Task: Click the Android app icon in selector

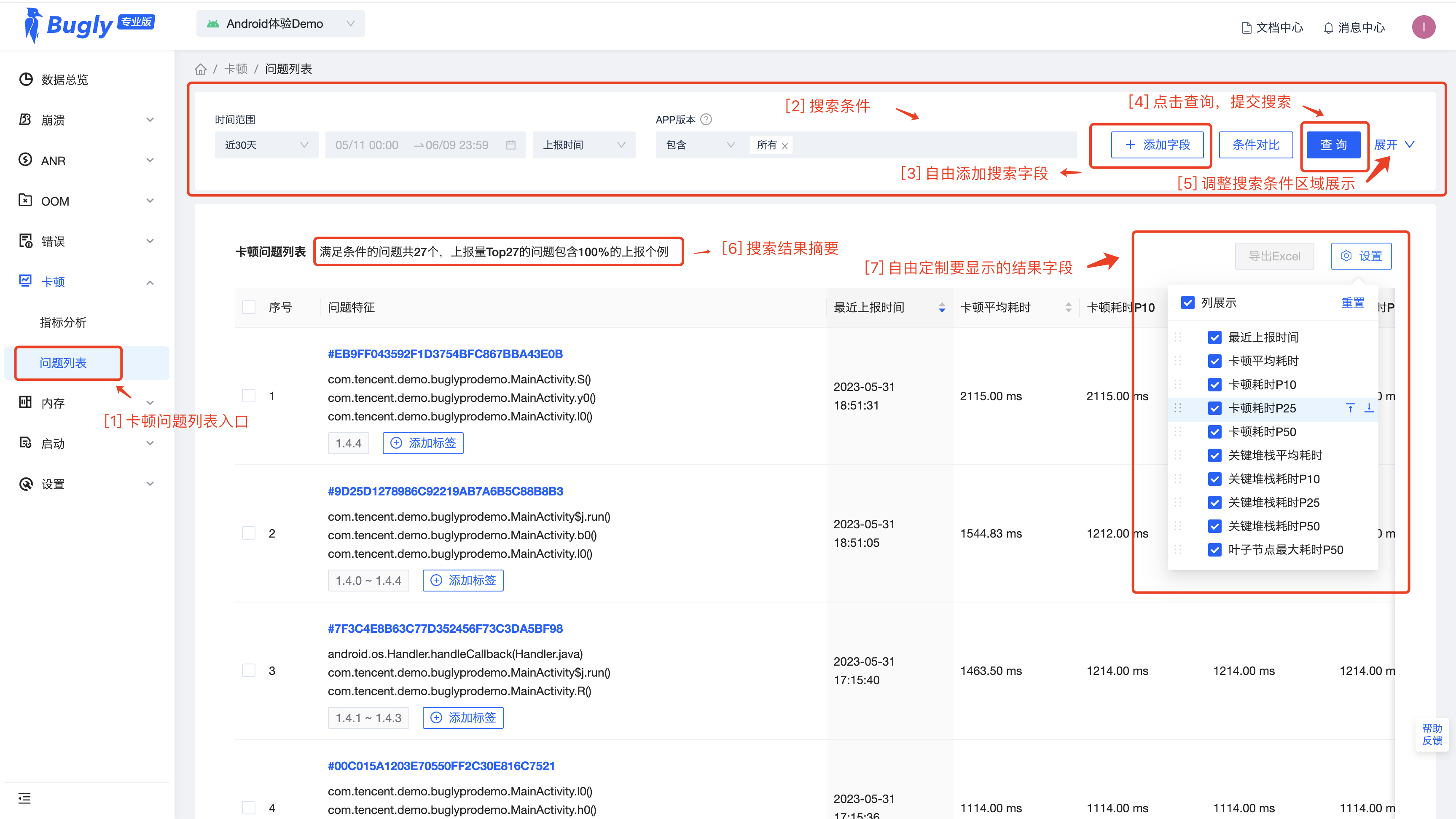Action: point(213,24)
